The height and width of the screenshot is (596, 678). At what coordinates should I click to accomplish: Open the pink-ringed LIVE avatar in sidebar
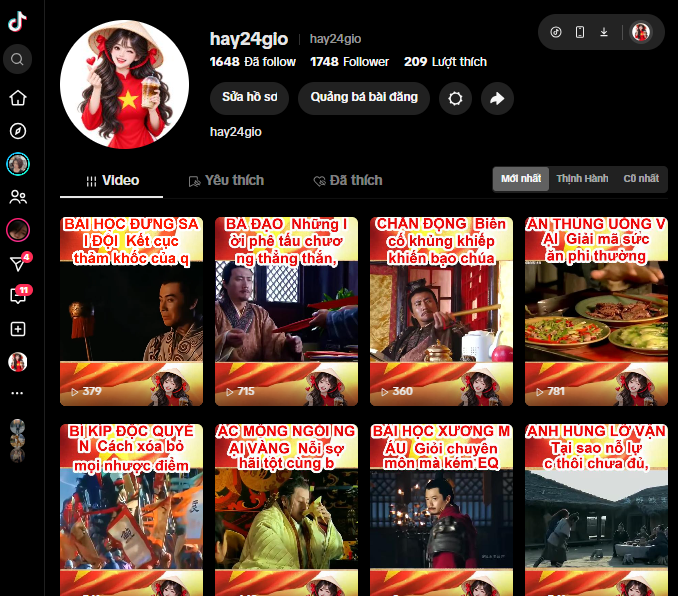coord(18,230)
